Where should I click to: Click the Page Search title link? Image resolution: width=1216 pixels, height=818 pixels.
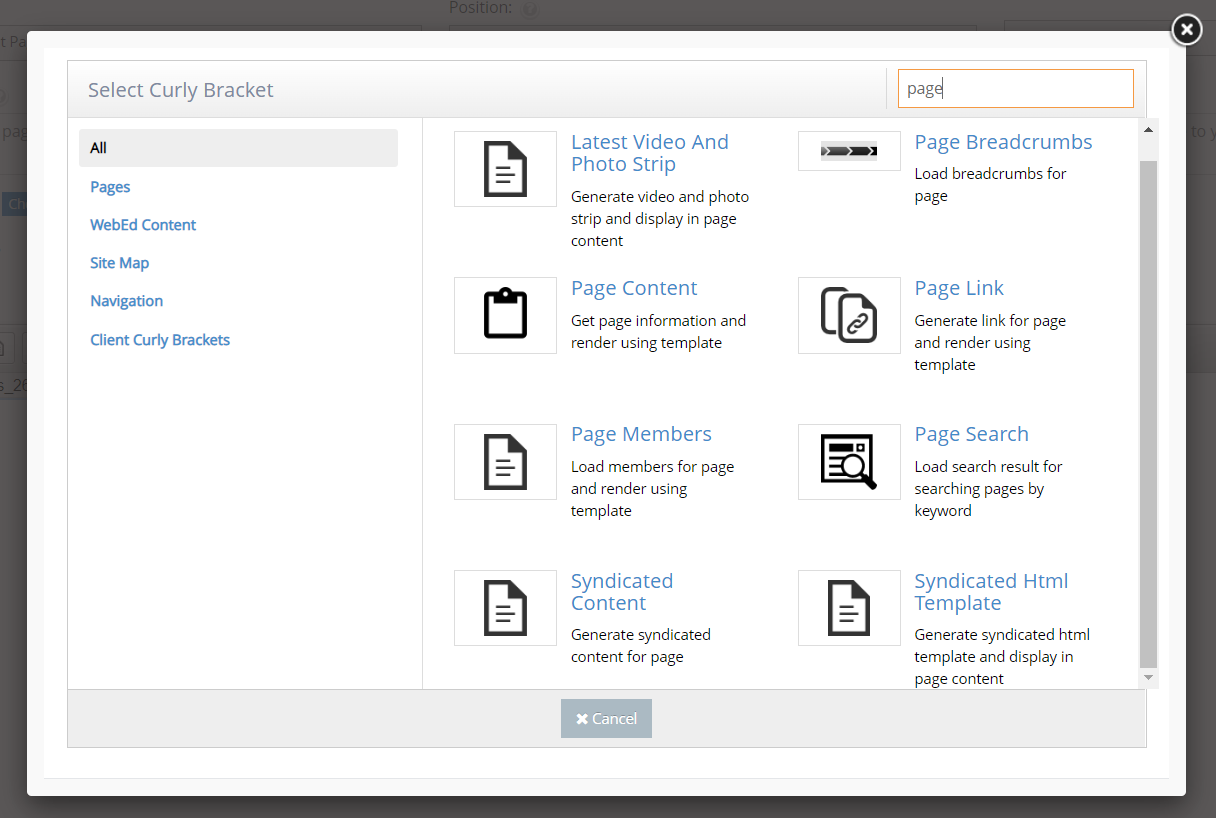971,434
